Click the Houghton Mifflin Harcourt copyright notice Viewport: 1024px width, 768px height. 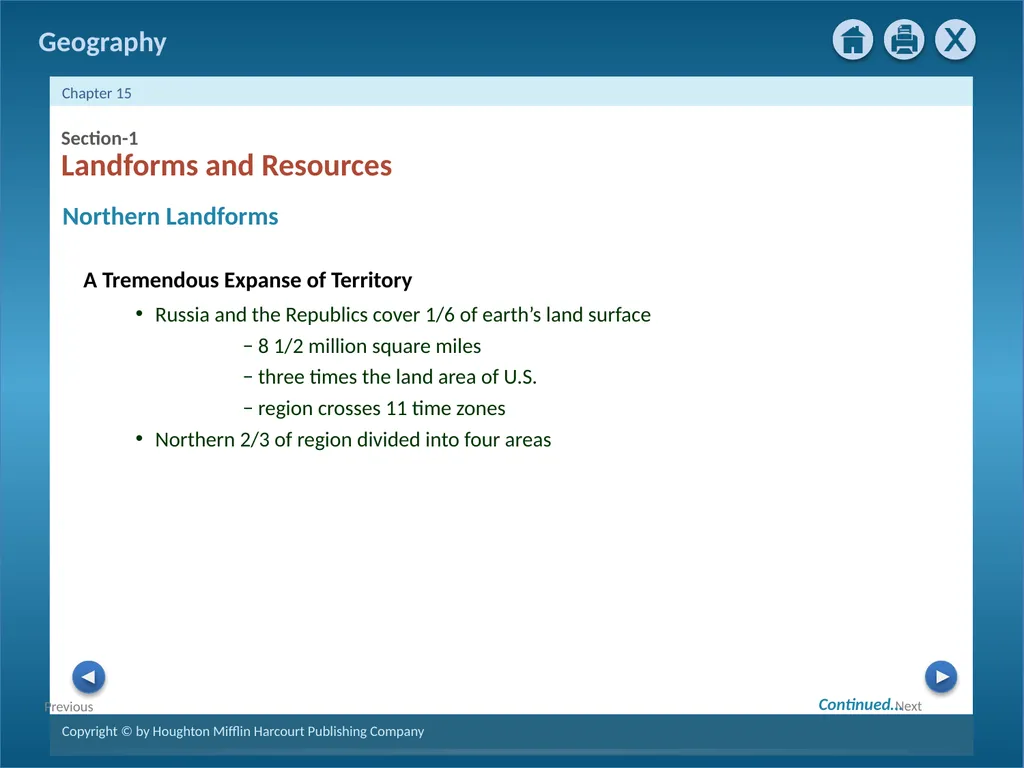[243, 731]
